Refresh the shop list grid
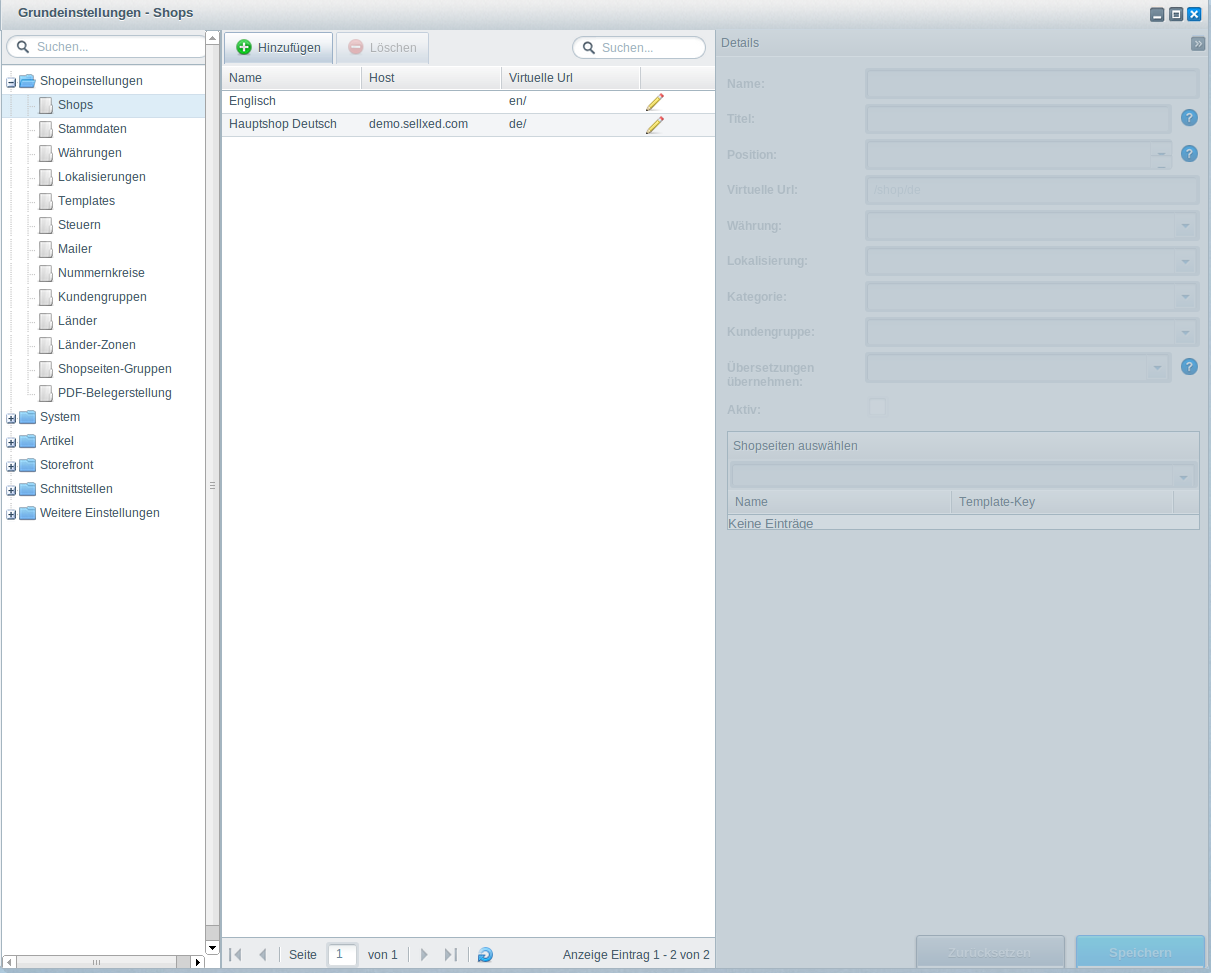 (x=485, y=955)
